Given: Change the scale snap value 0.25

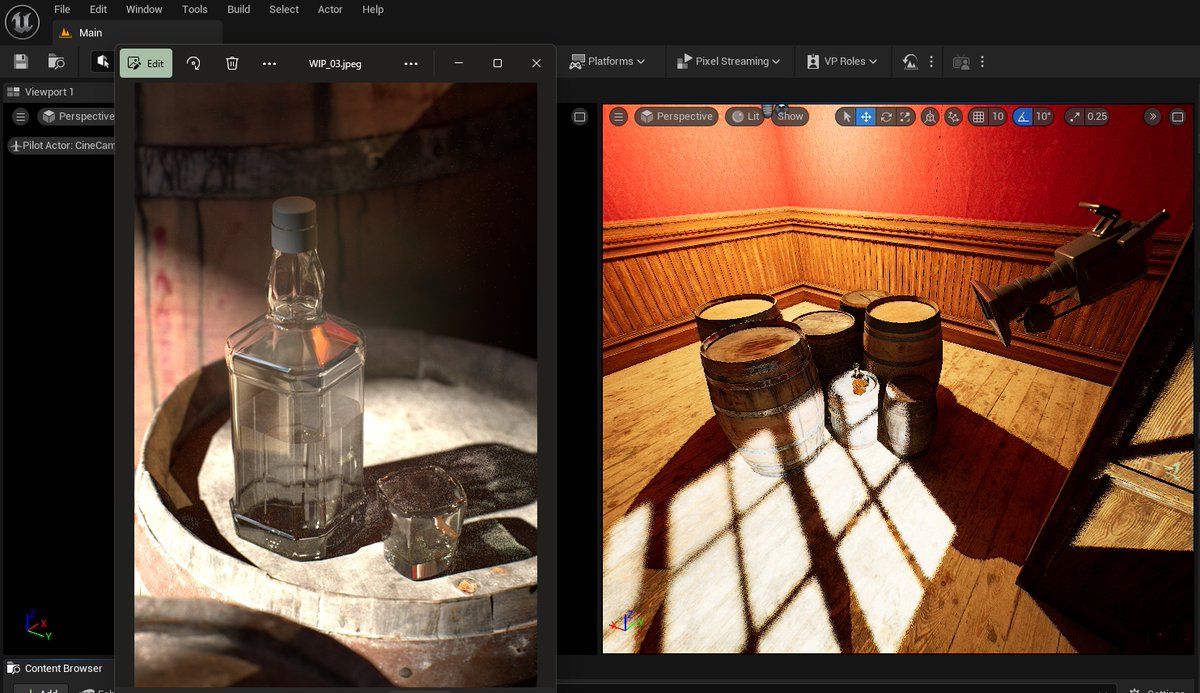Looking at the screenshot, I should (1097, 117).
